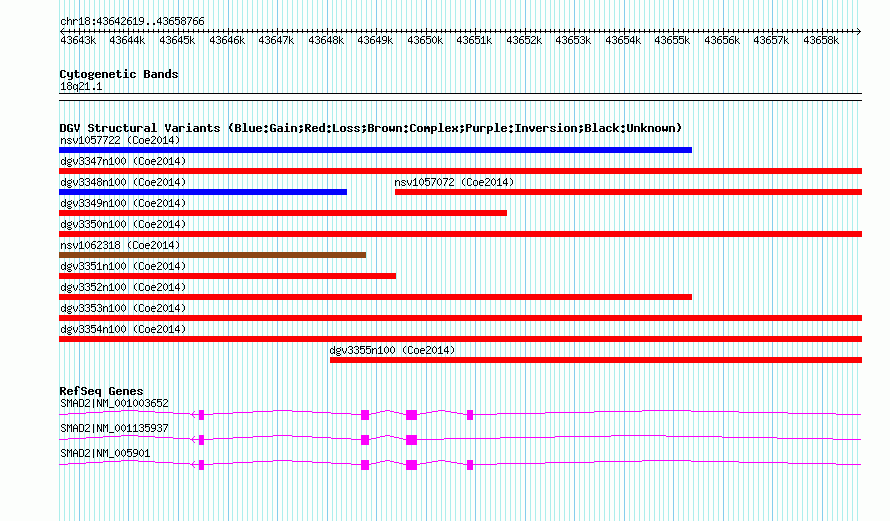Open the Cytogenetic Bands track heading

pyautogui.click(x=119, y=74)
